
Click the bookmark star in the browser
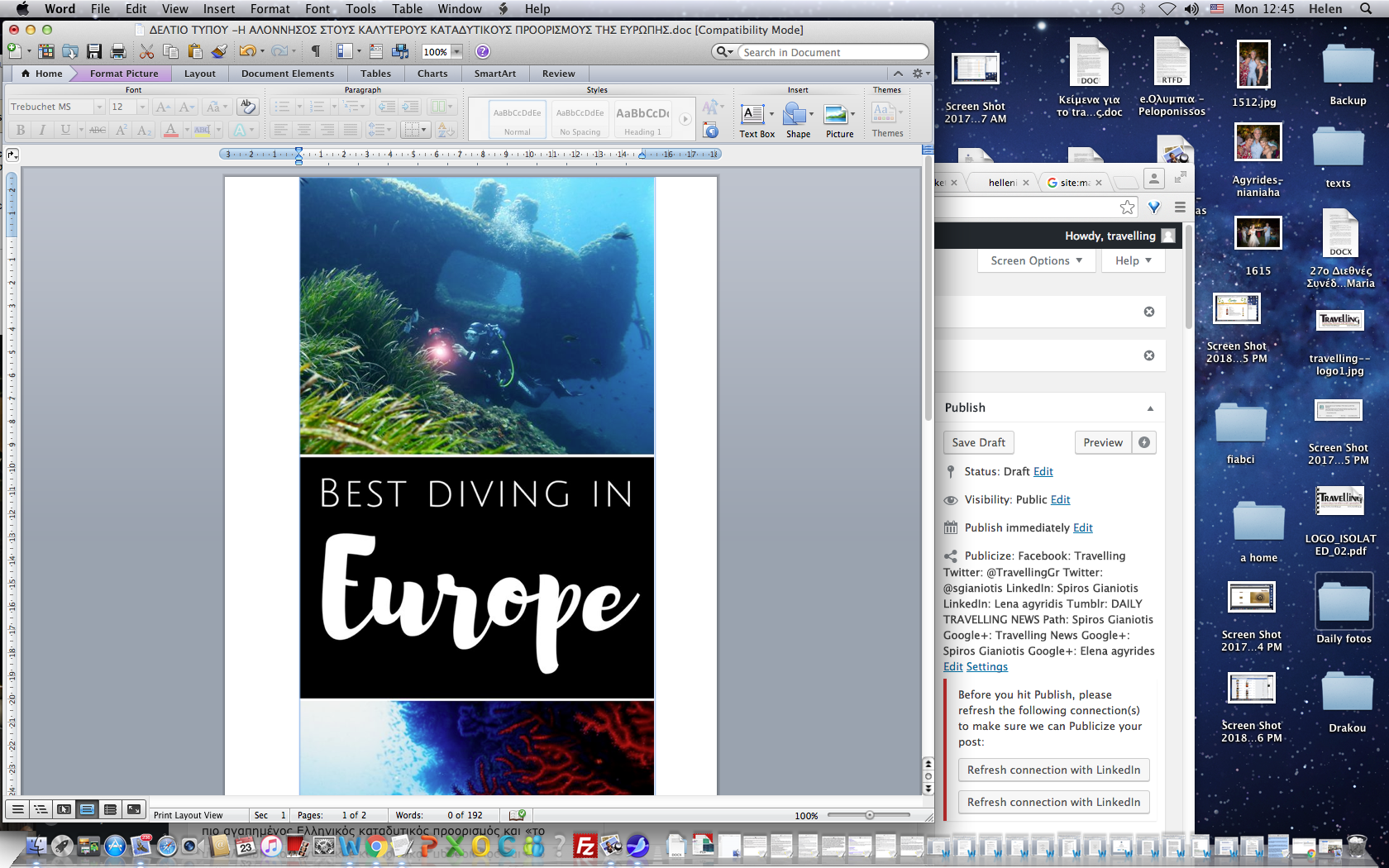pos(1127,207)
